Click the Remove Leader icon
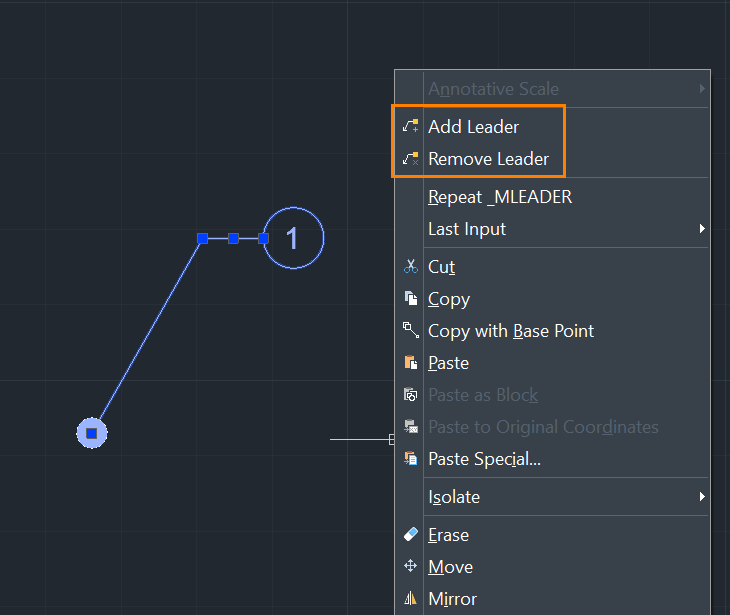This screenshot has width=730, height=615. [410, 159]
